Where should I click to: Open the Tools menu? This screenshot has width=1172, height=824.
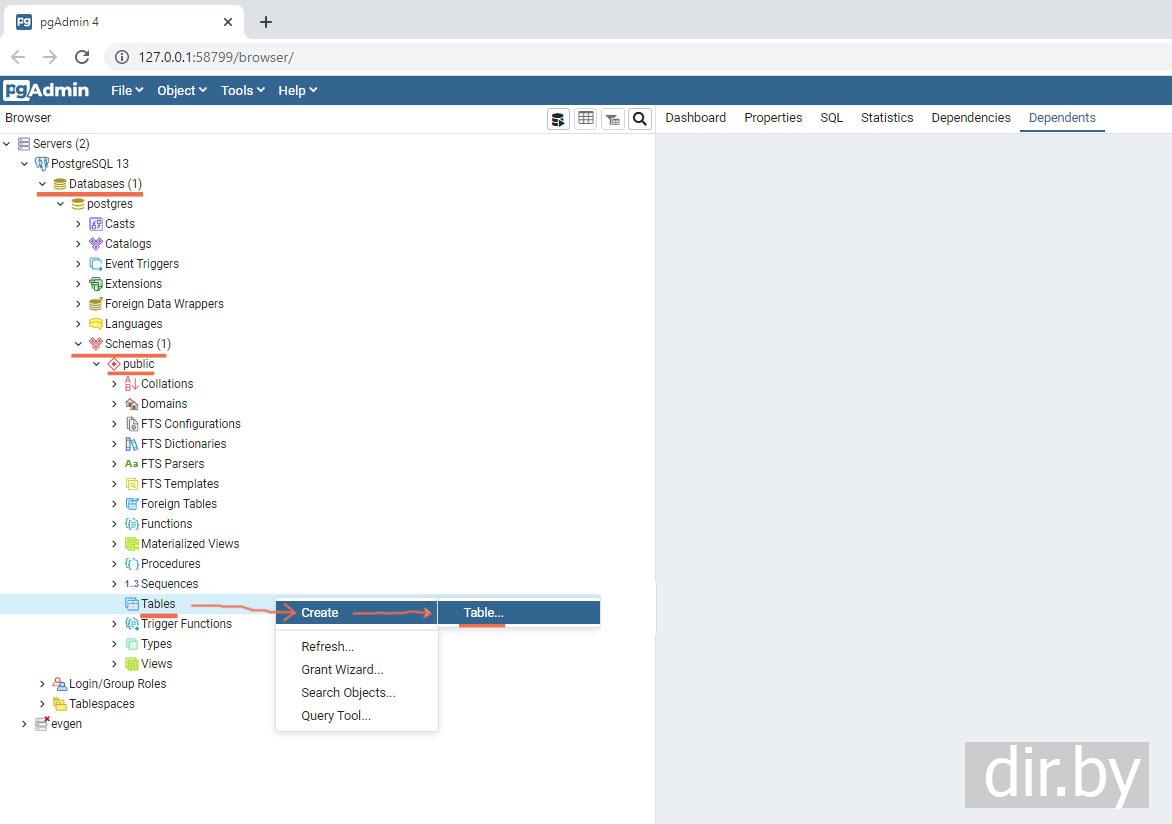pos(242,90)
